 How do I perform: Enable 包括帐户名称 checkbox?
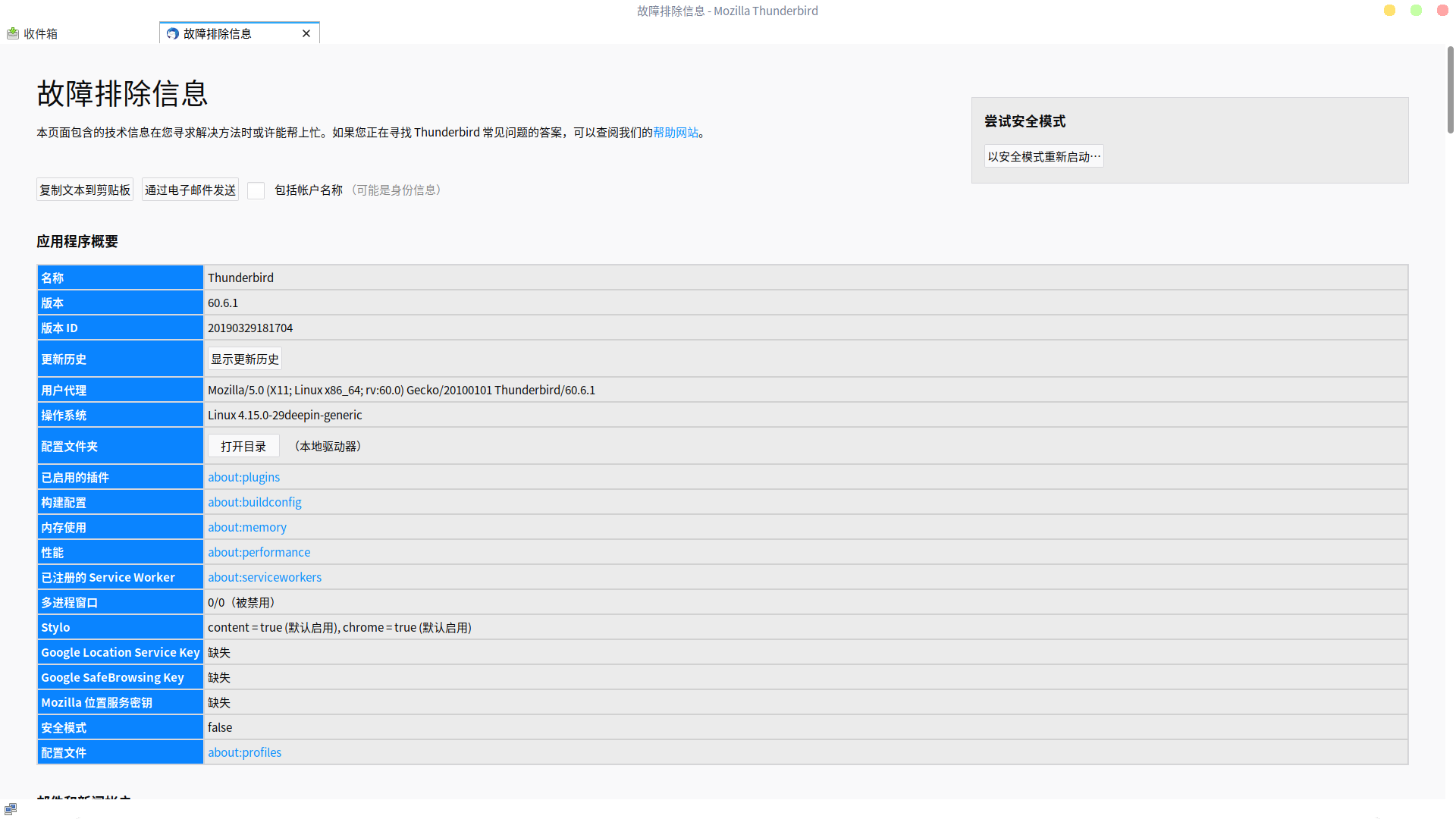(x=256, y=190)
